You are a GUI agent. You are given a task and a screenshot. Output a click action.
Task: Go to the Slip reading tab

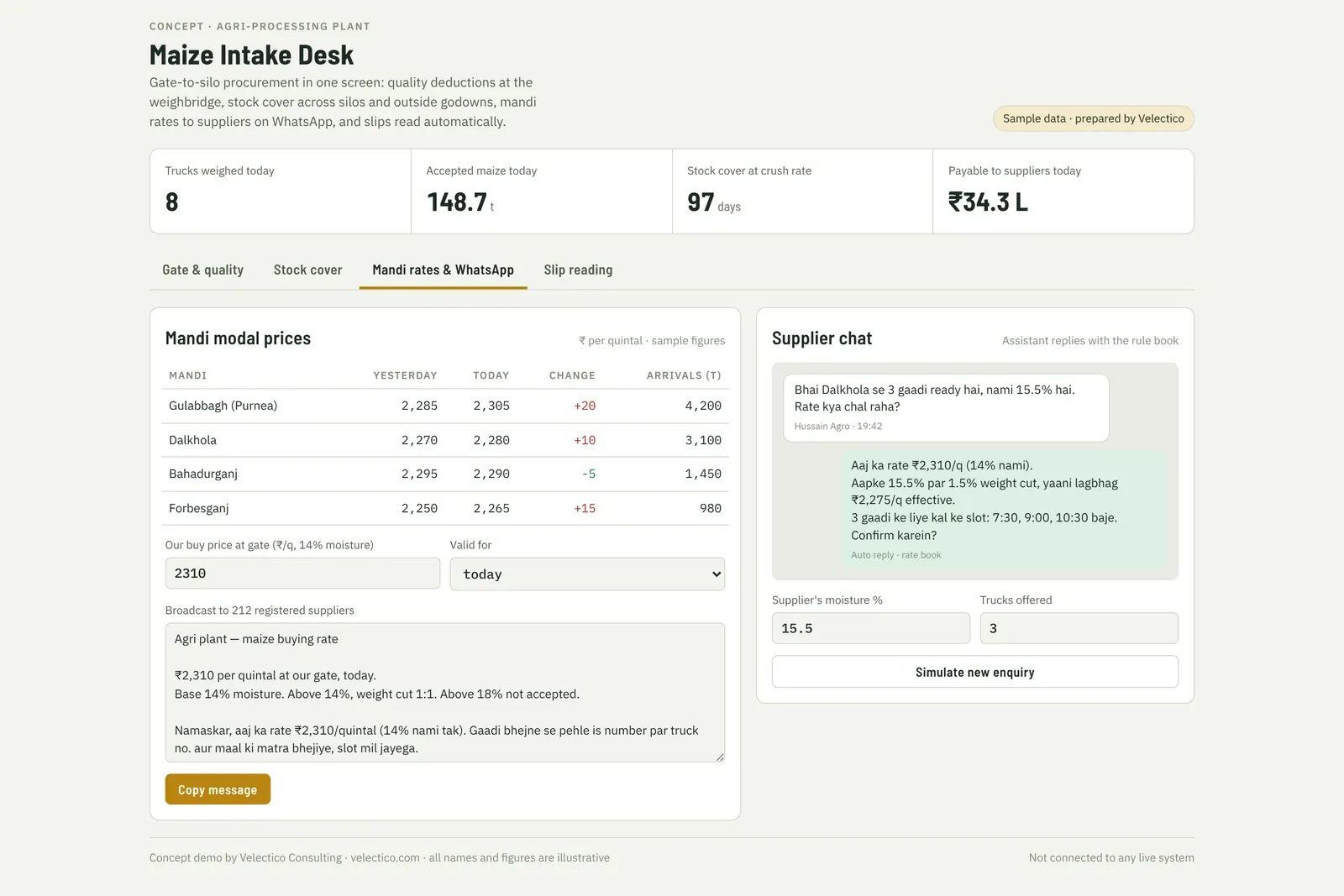click(x=578, y=270)
